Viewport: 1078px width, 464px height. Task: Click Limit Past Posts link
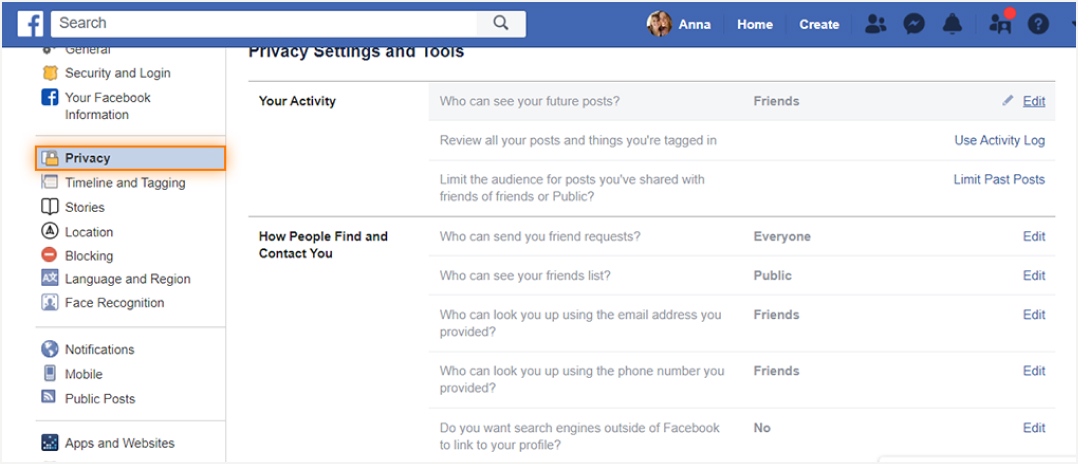999,179
